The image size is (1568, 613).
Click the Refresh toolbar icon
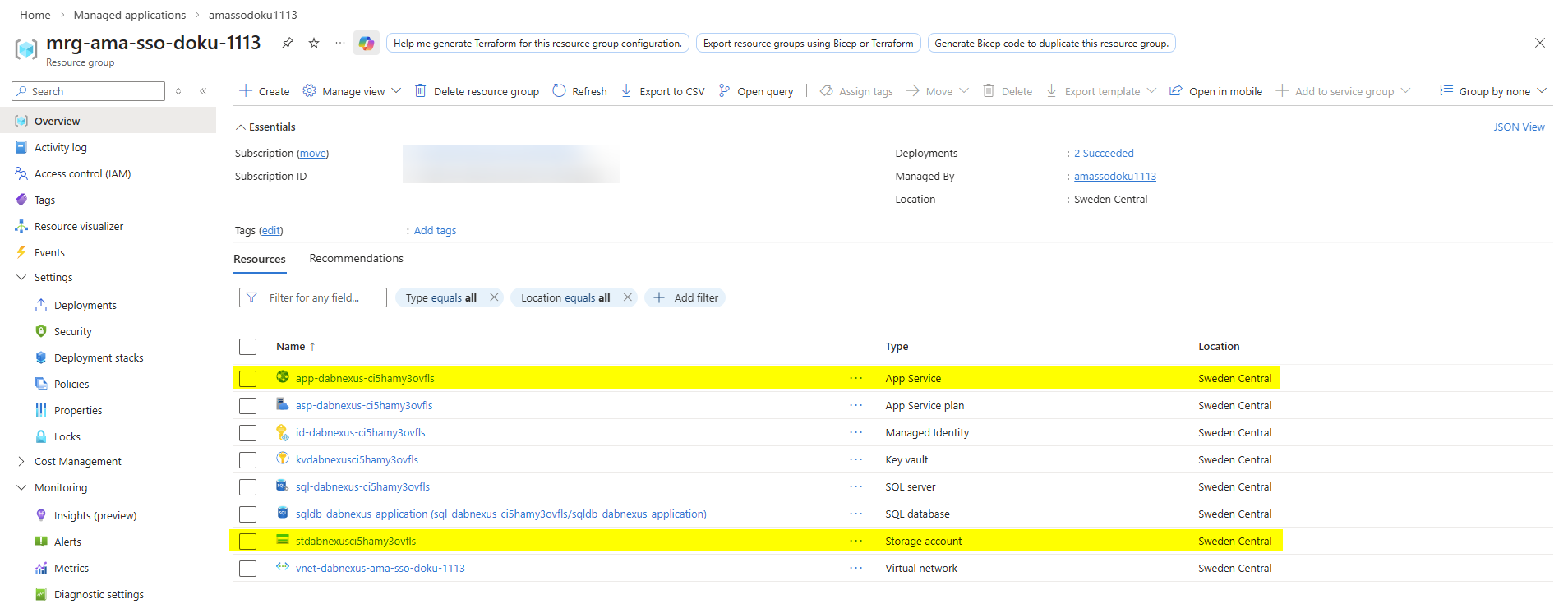pyautogui.click(x=560, y=91)
